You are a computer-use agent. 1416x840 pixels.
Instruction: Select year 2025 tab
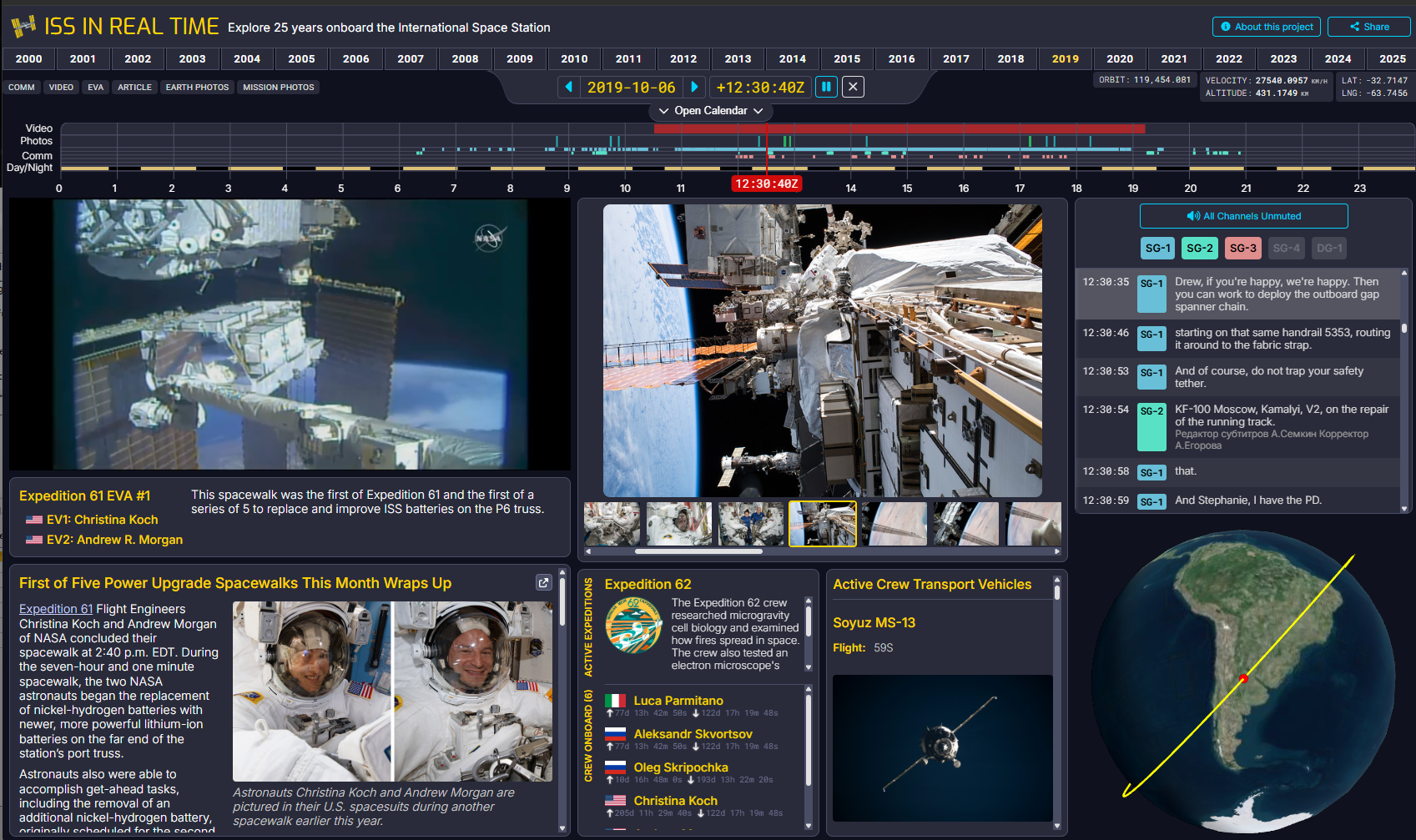click(1393, 58)
